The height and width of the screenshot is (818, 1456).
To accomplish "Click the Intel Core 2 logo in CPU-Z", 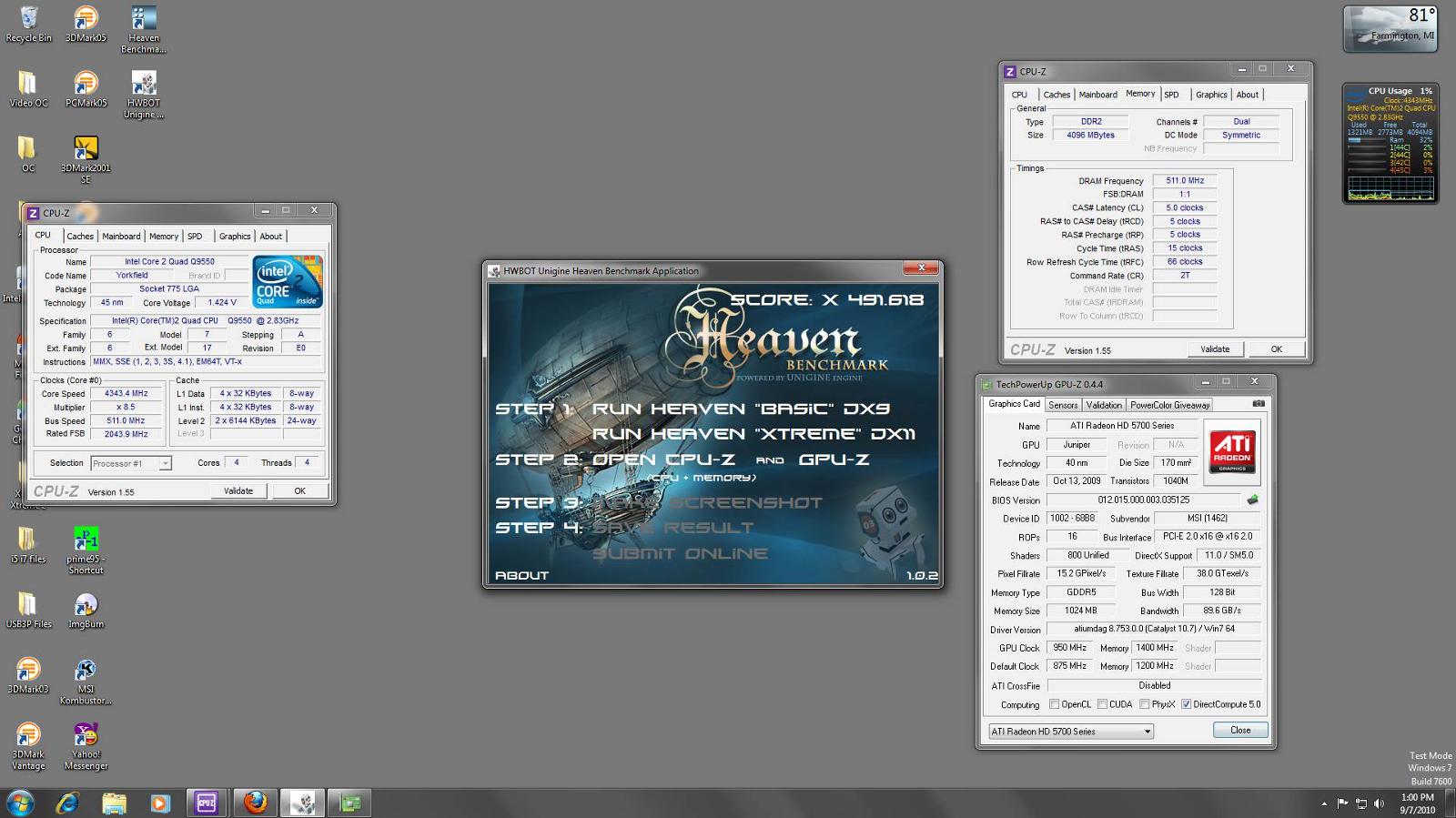I will [x=288, y=282].
